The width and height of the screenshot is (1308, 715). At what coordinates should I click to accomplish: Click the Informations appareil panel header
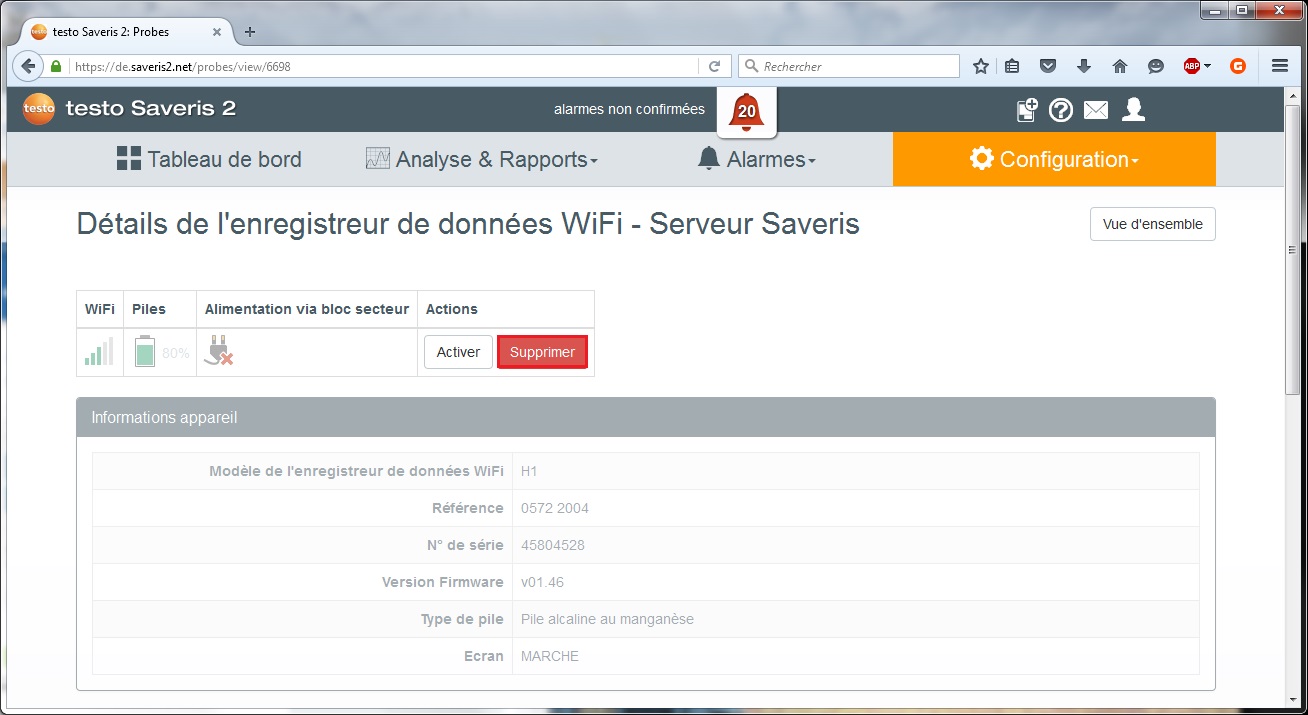pos(646,417)
